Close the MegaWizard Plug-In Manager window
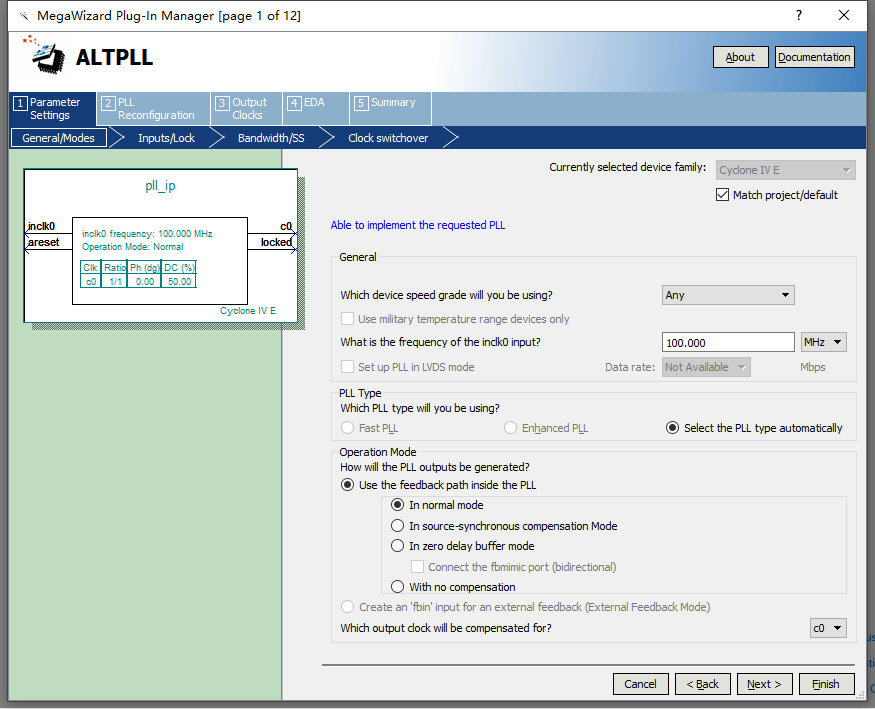The width and height of the screenshot is (875, 709). (x=844, y=15)
